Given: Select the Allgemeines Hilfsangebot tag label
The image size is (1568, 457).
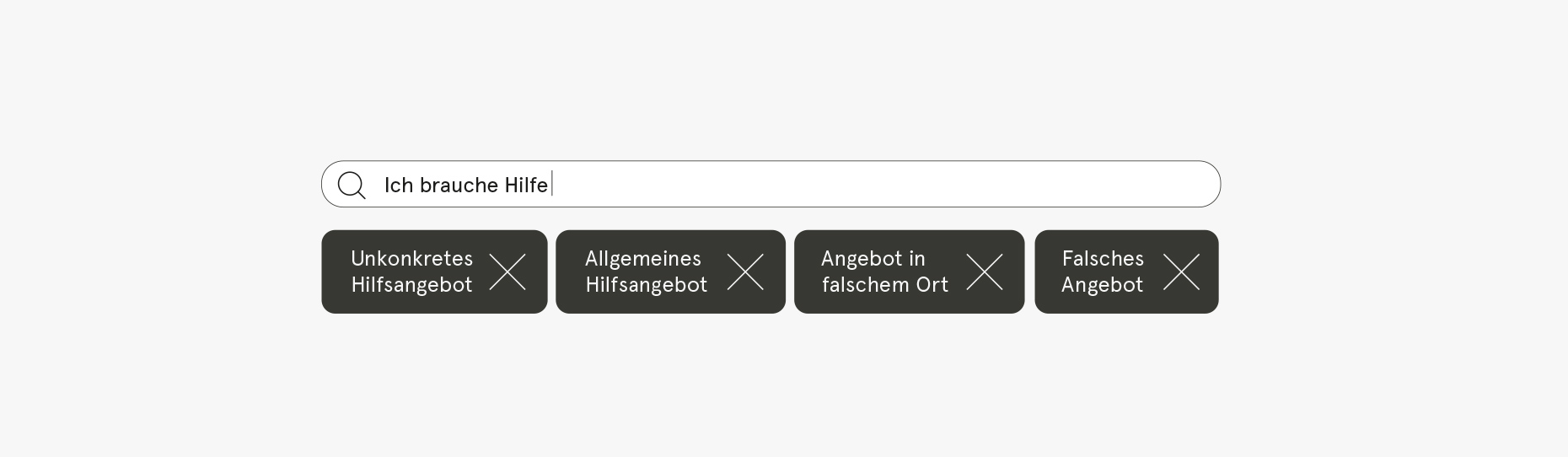Looking at the screenshot, I should point(646,272).
